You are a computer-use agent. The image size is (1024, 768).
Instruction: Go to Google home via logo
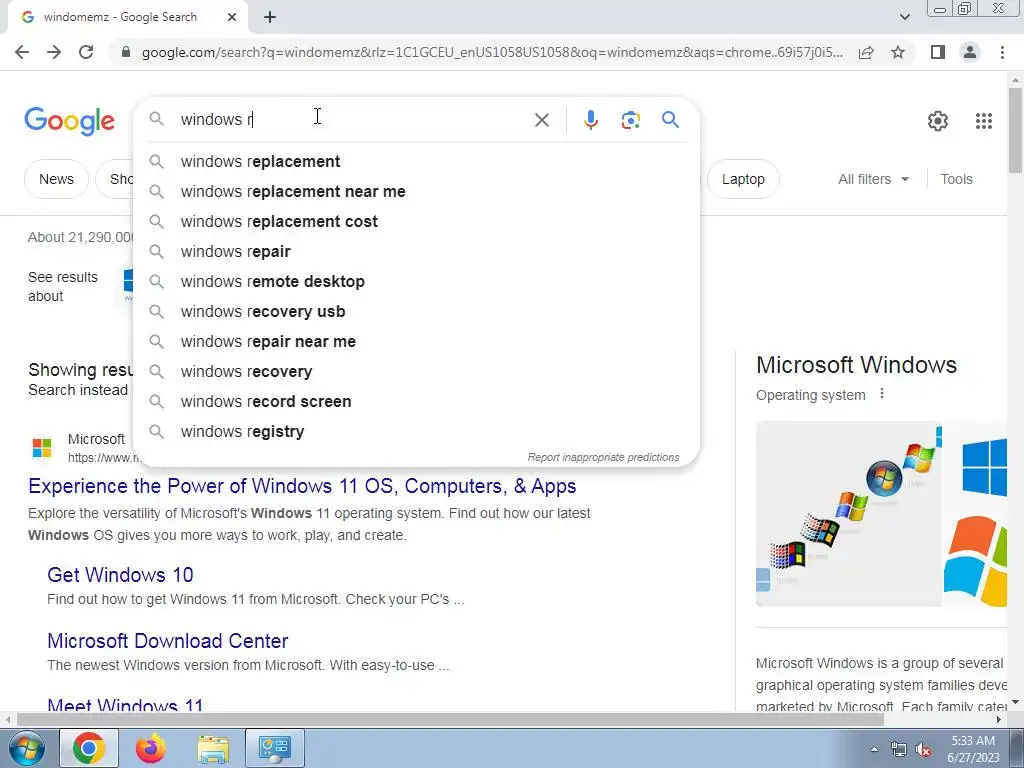(69, 121)
